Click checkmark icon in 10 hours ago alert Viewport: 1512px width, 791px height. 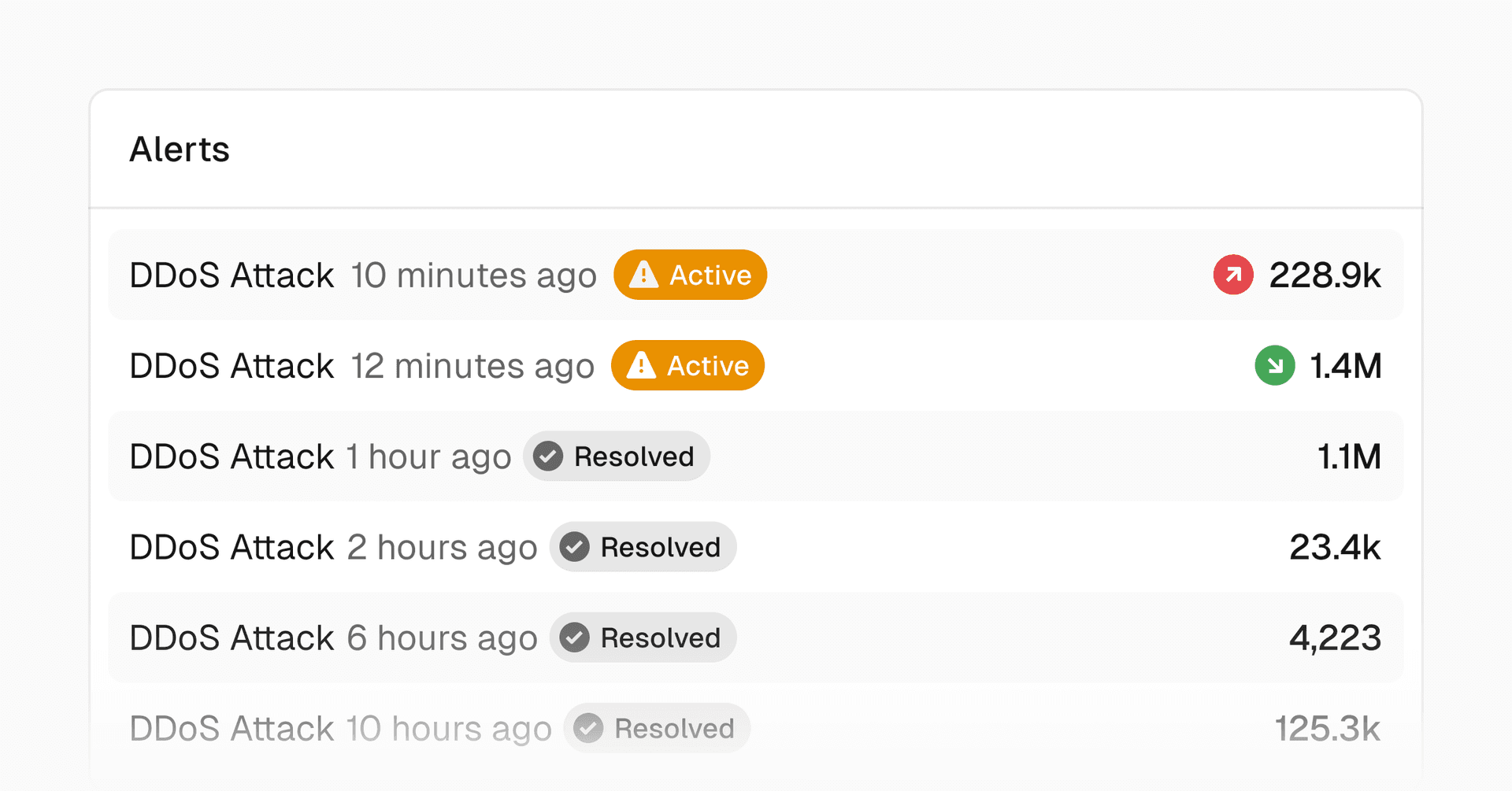coord(588,728)
